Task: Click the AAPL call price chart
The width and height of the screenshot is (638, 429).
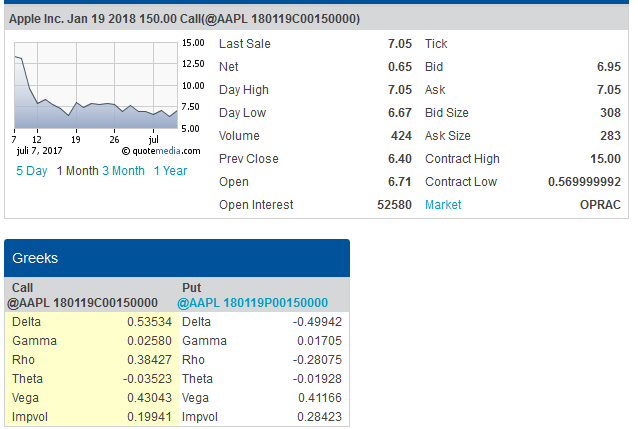Action: (x=96, y=85)
